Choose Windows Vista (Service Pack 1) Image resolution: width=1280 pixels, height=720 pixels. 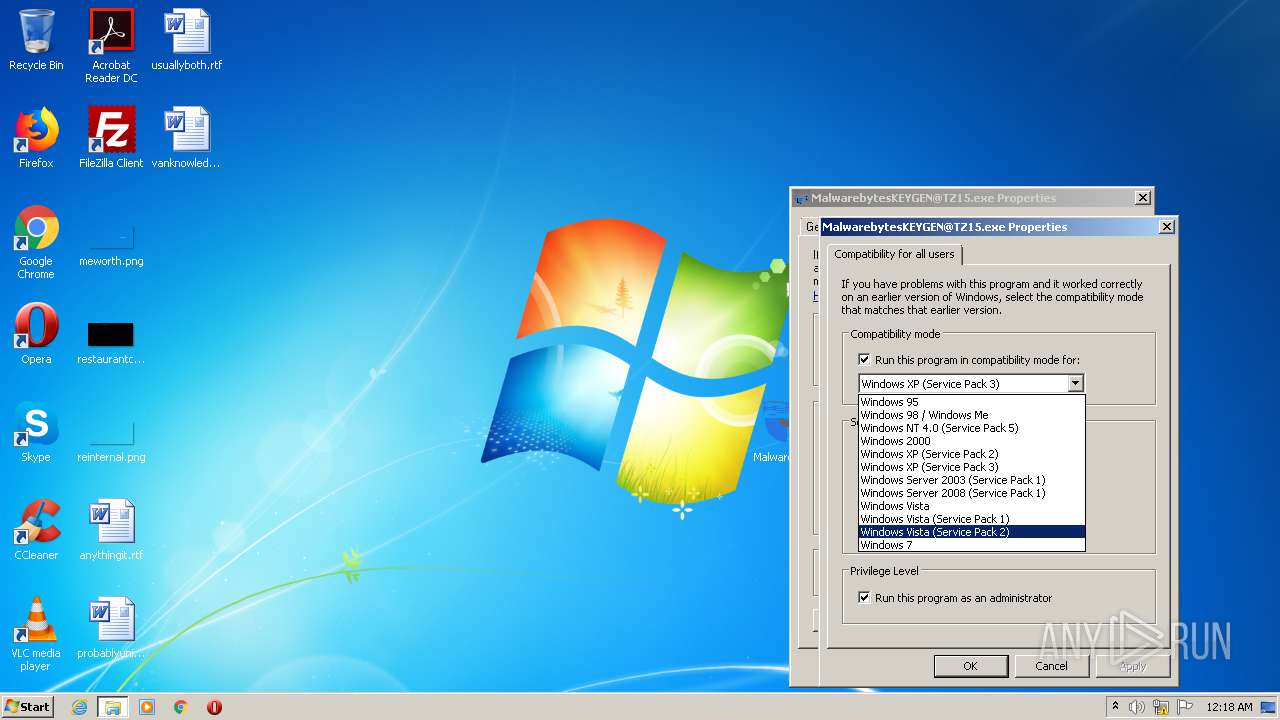(x=971, y=519)
